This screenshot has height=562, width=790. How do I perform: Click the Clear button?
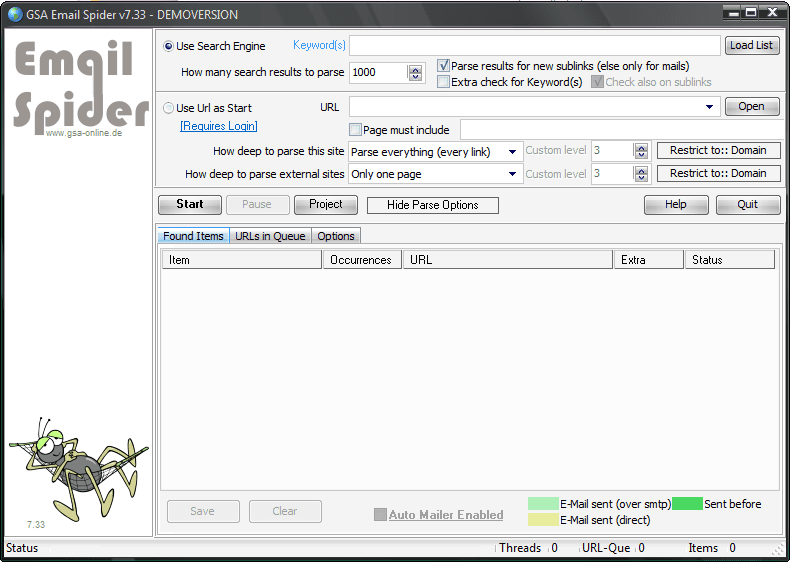[x=285, y=511]
